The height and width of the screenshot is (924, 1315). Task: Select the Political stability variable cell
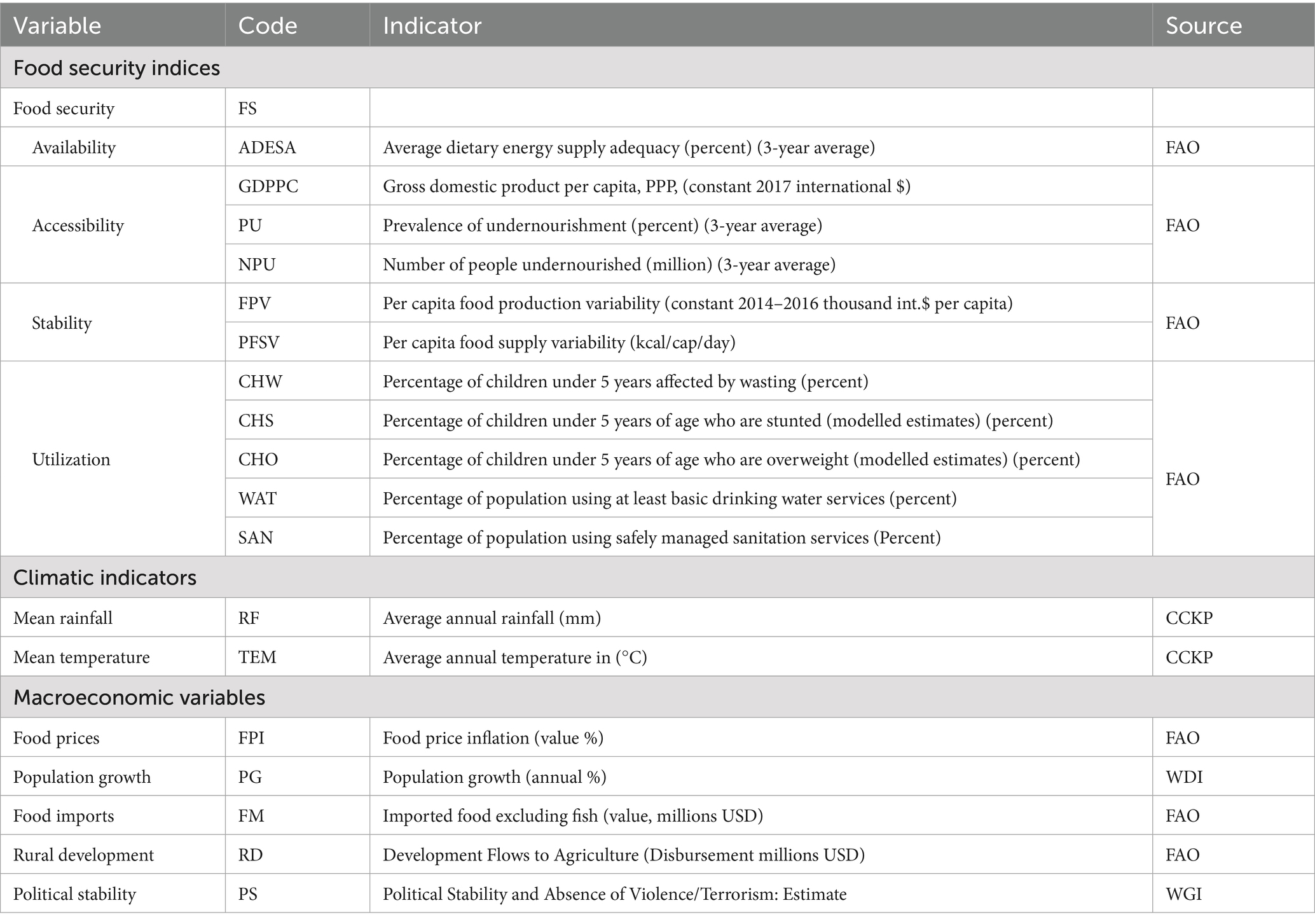click(x=74, y=894)
